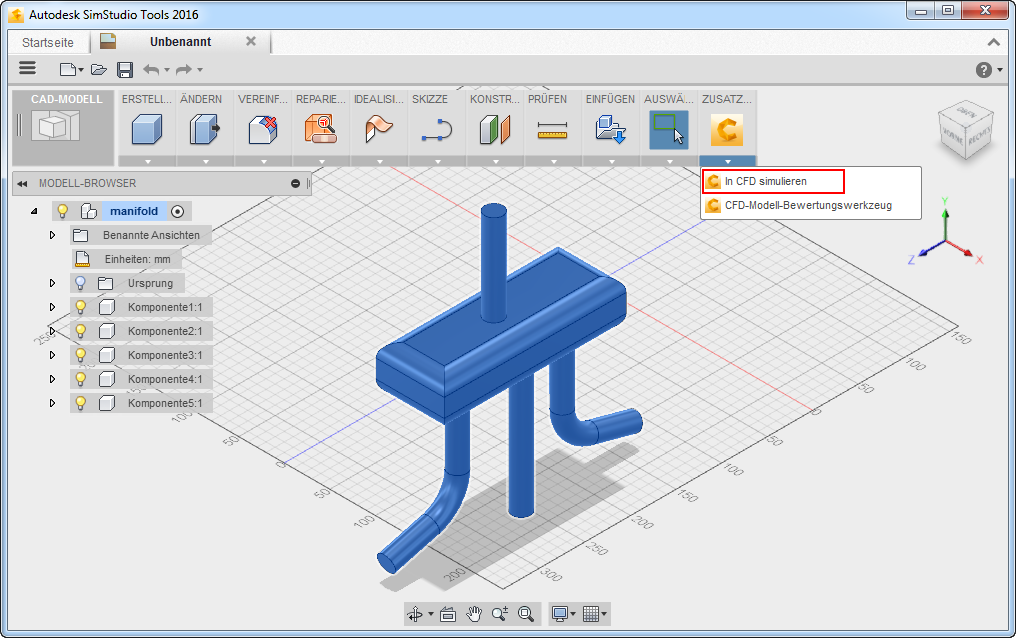Image resolution: width=1016 pixels, height=638 pixels.
Task: Undo the last action
Action: pos(151,69)
